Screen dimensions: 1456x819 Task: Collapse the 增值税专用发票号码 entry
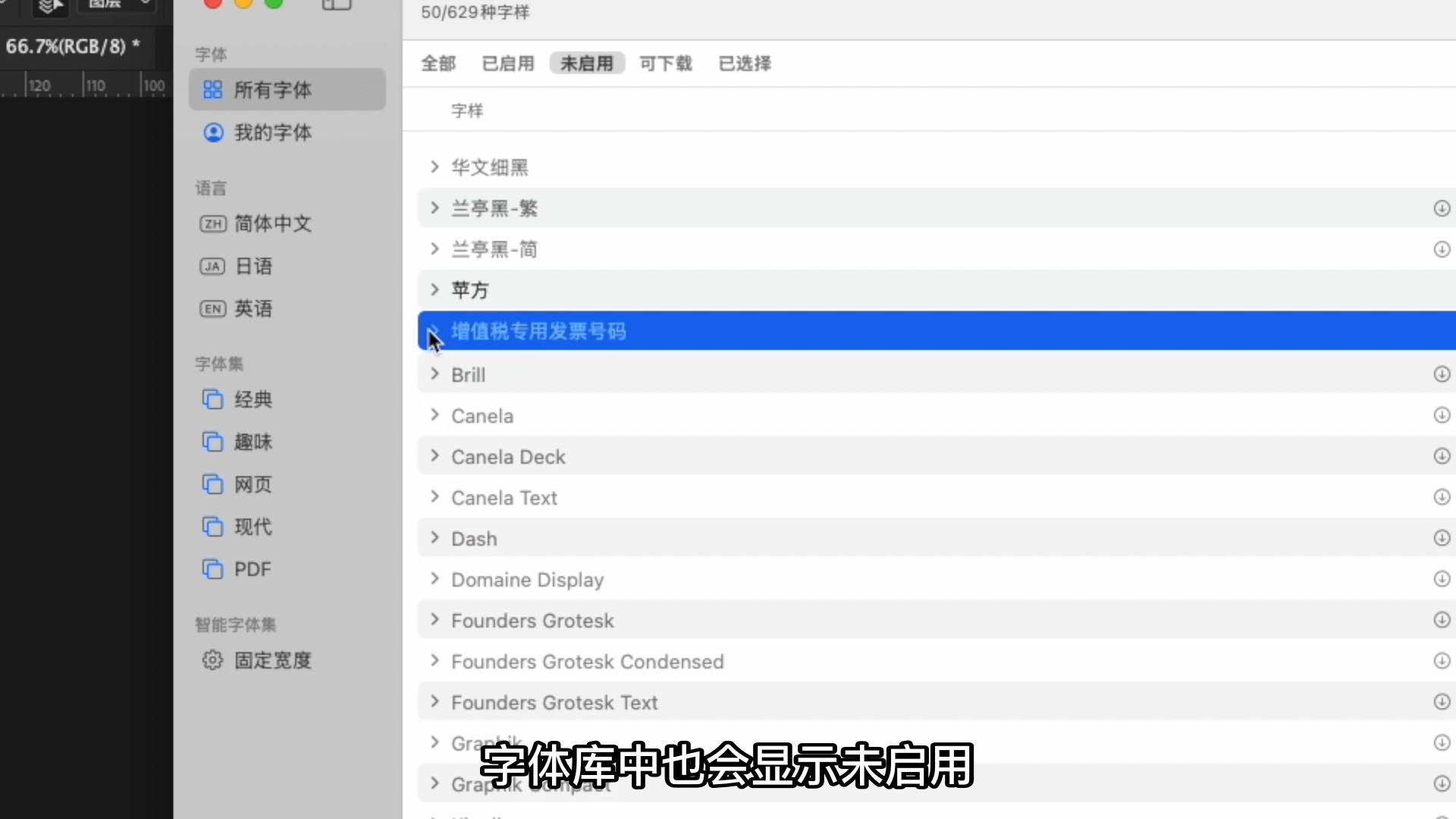pos(435,331)
